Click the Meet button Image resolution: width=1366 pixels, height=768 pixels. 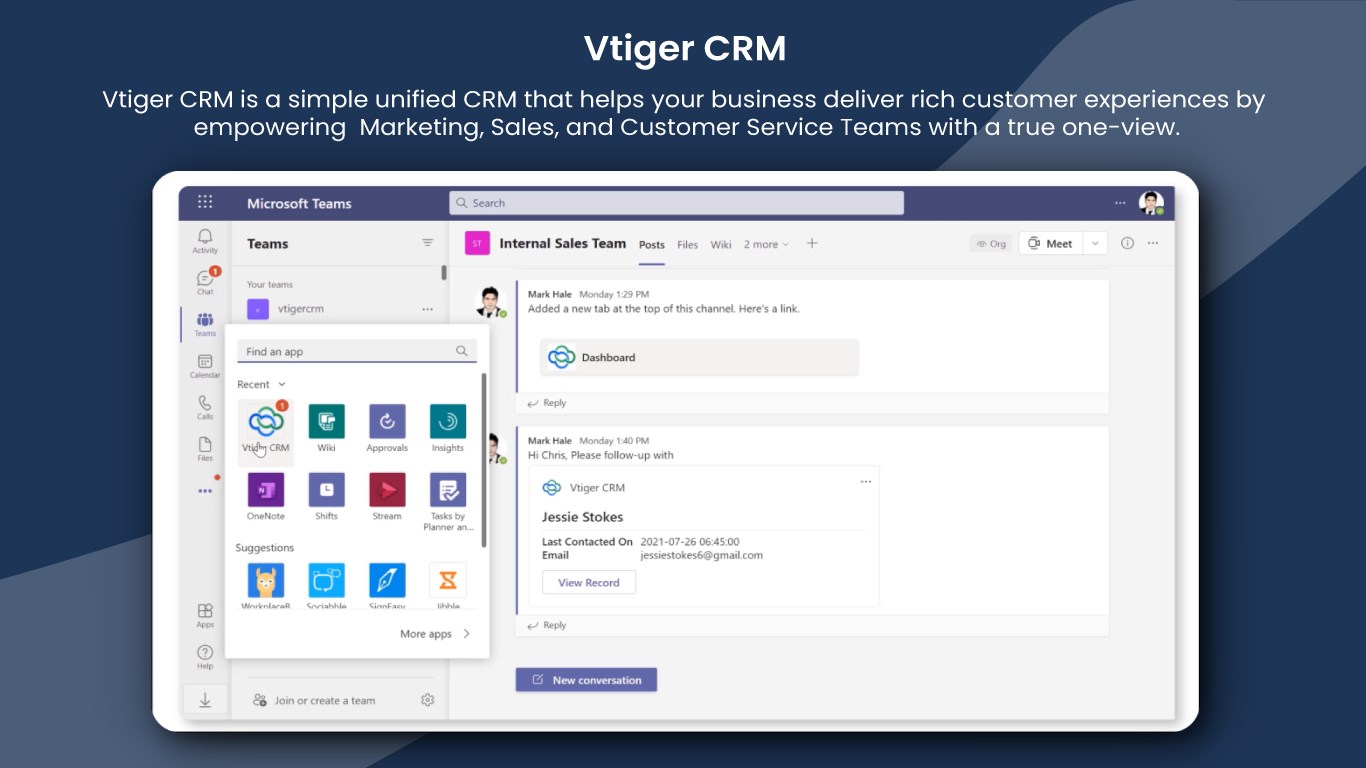pos(1051,243)
